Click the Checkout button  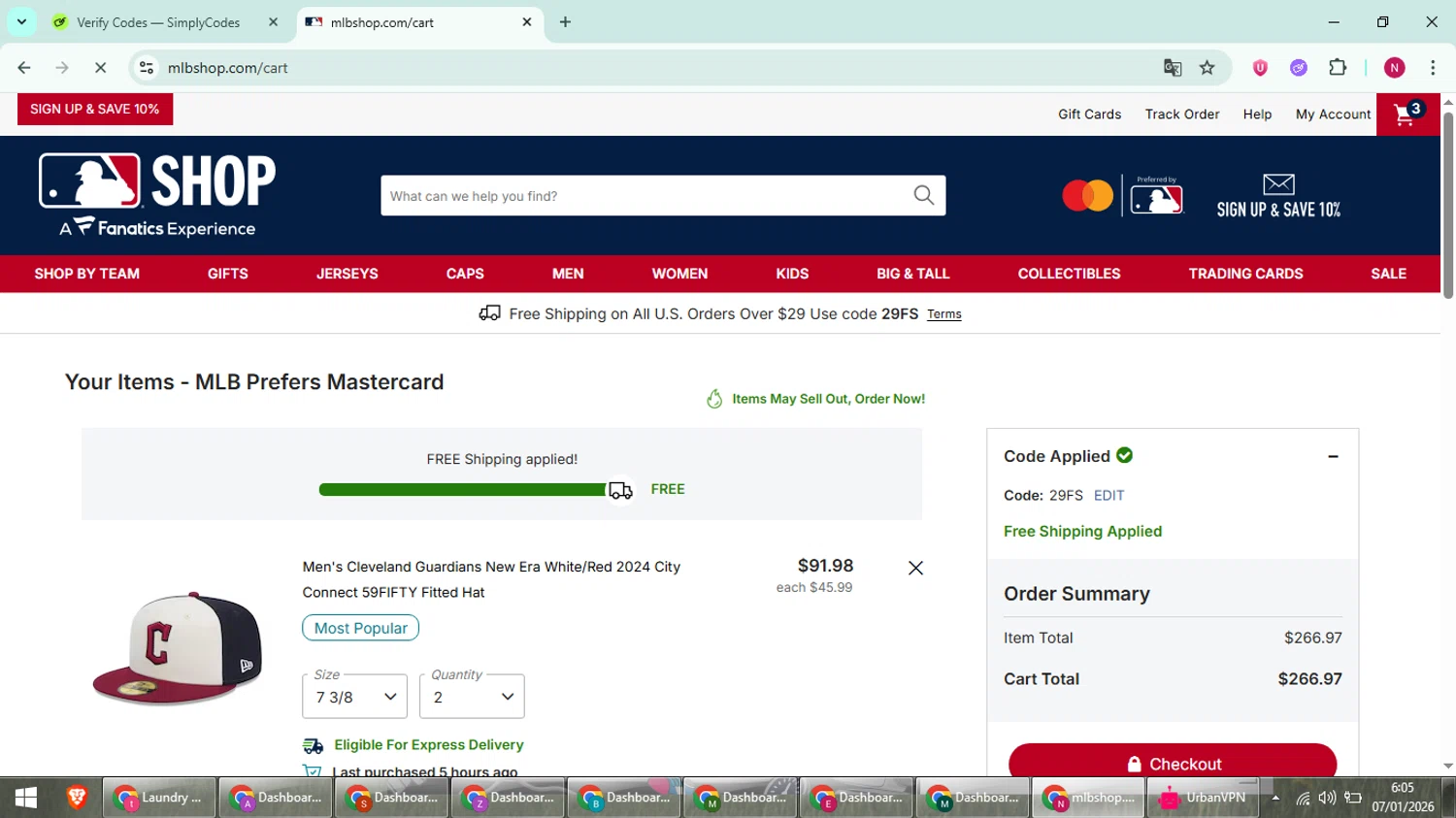tap(1173, 763)
